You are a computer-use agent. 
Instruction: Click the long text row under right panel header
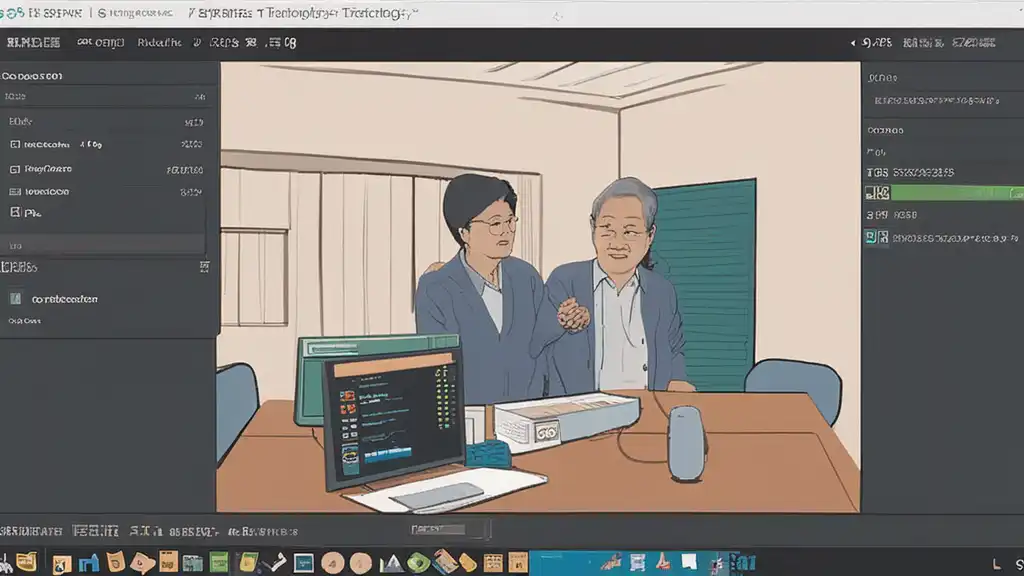pos(936,101)
